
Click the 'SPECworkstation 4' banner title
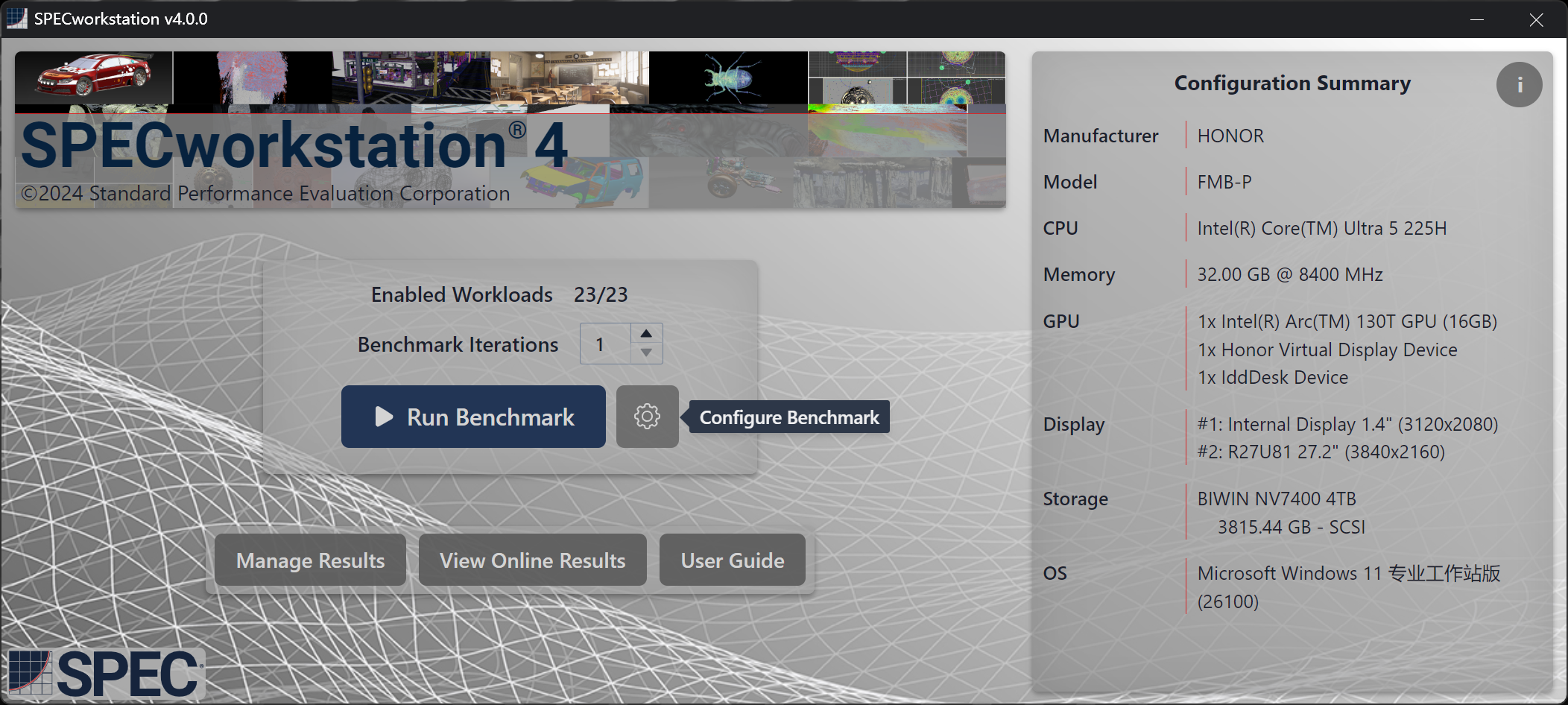coord(294,145)
